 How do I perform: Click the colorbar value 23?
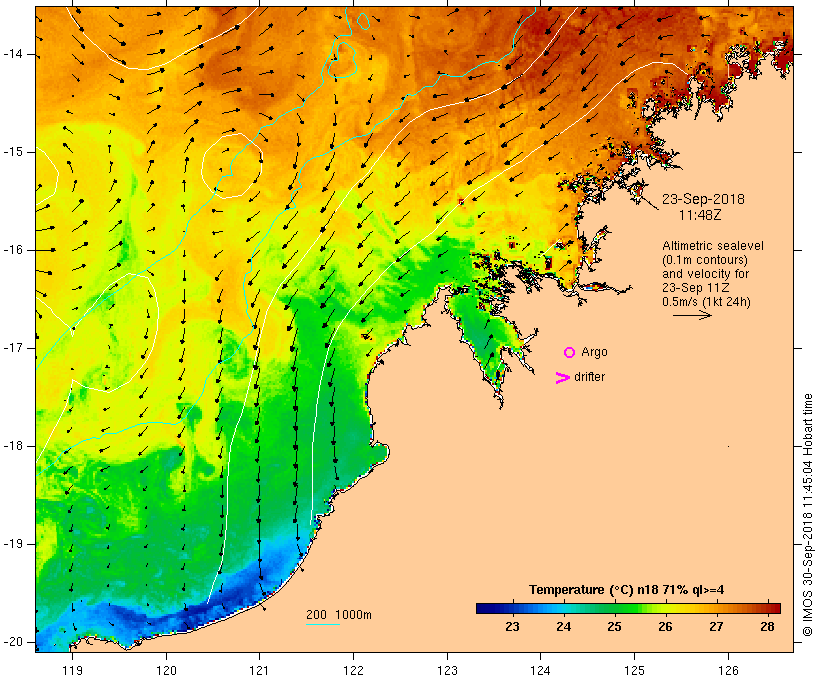512,627
